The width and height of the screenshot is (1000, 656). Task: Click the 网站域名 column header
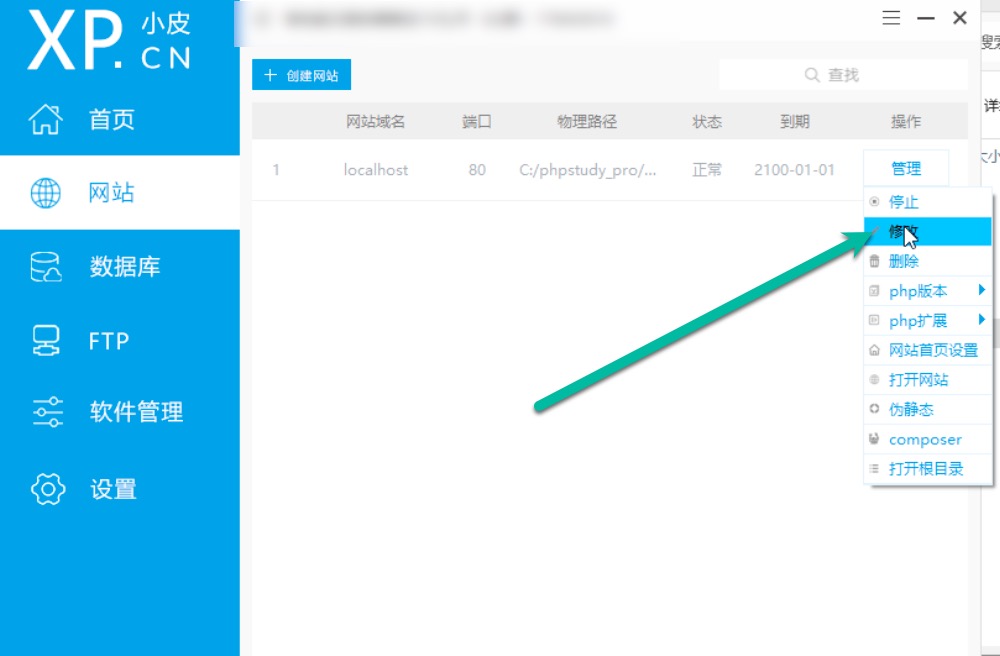coord(376,121)
